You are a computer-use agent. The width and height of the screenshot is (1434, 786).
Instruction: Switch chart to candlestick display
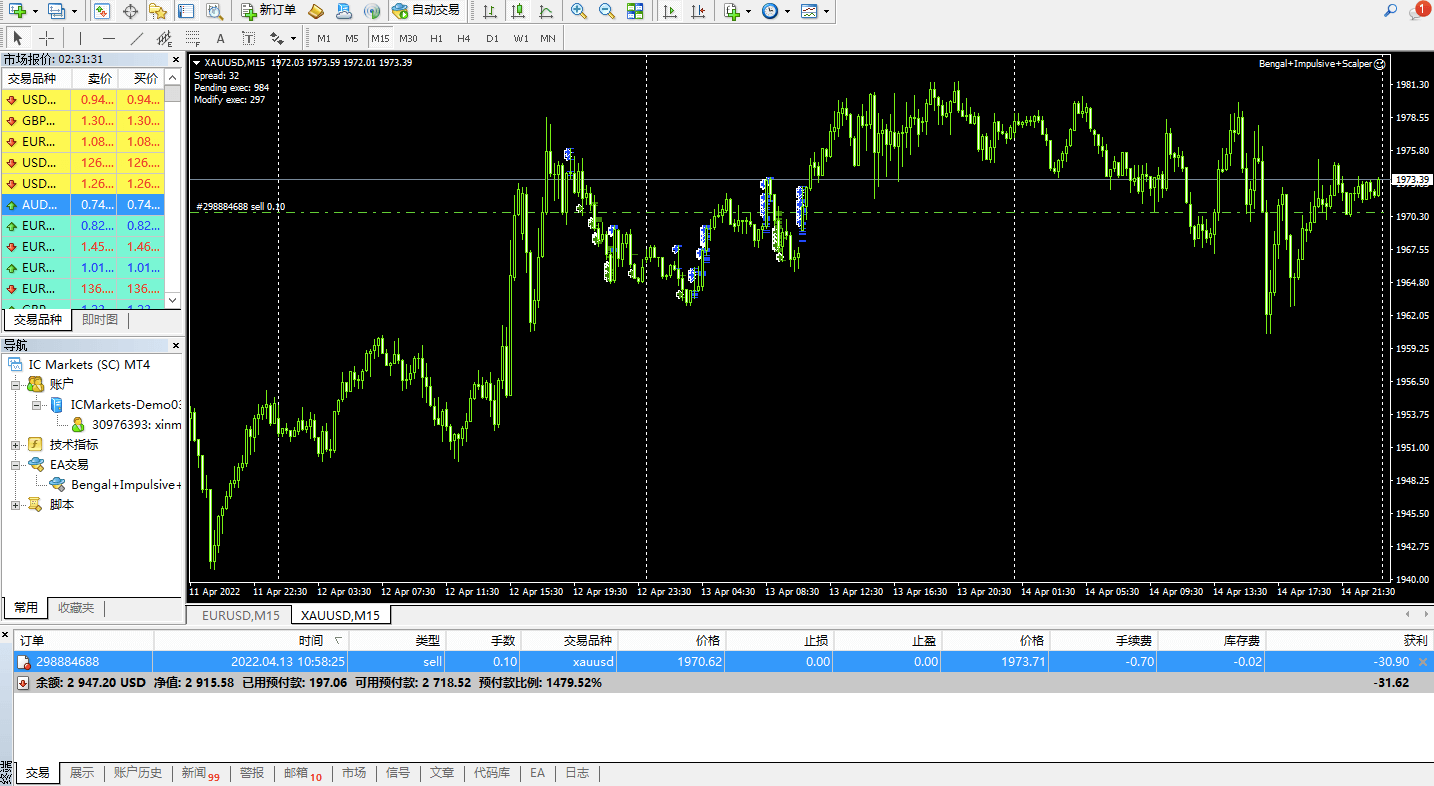(x=518, y=11)
